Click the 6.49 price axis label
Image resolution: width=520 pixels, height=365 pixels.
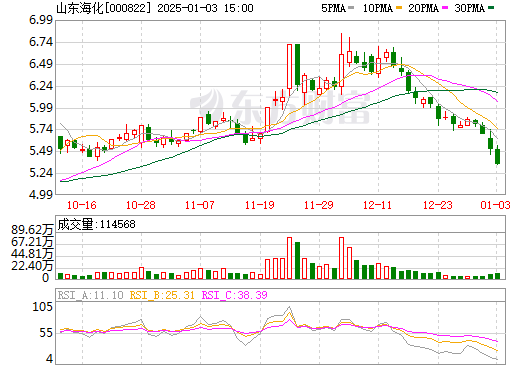41,64
